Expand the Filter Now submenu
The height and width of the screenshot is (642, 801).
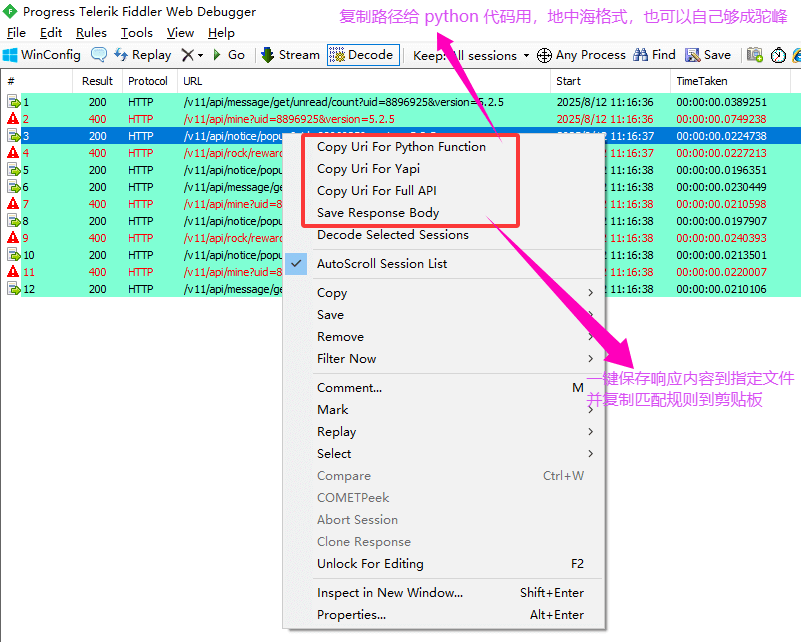(591, 359)
